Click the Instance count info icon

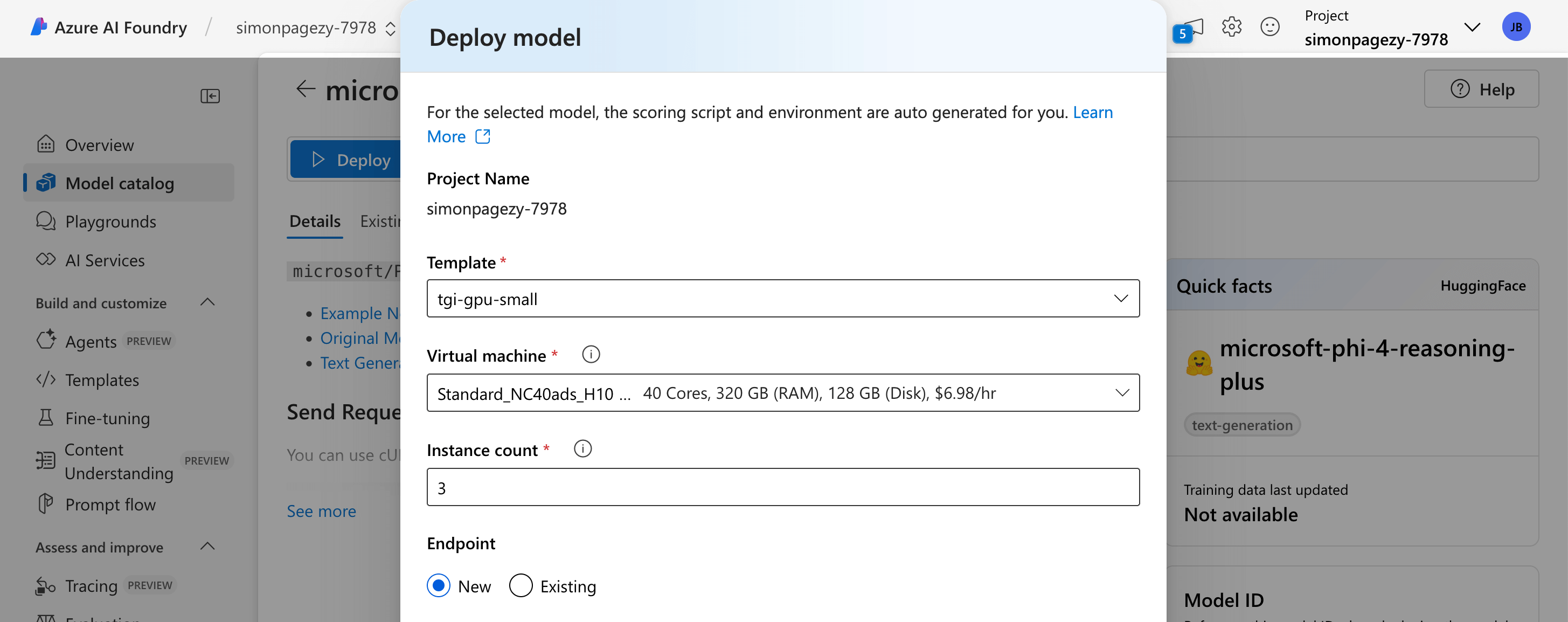pos(582,449)
